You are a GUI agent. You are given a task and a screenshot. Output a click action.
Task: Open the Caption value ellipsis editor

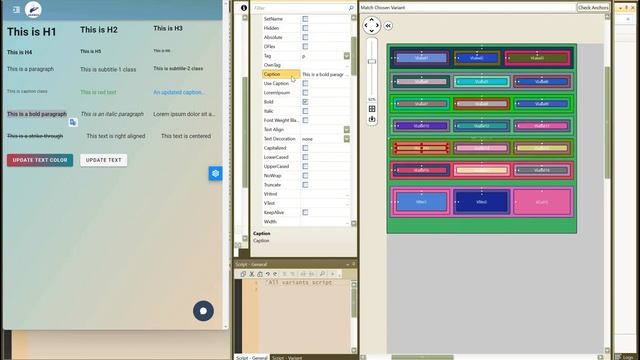tap(347, 74)
